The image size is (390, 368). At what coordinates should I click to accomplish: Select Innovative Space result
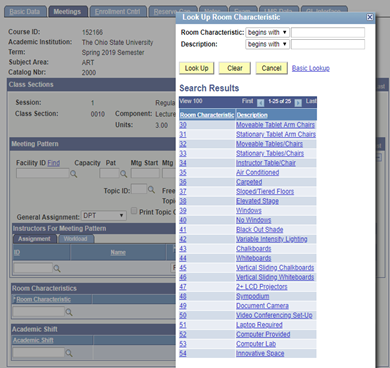(x=260, y=353)
